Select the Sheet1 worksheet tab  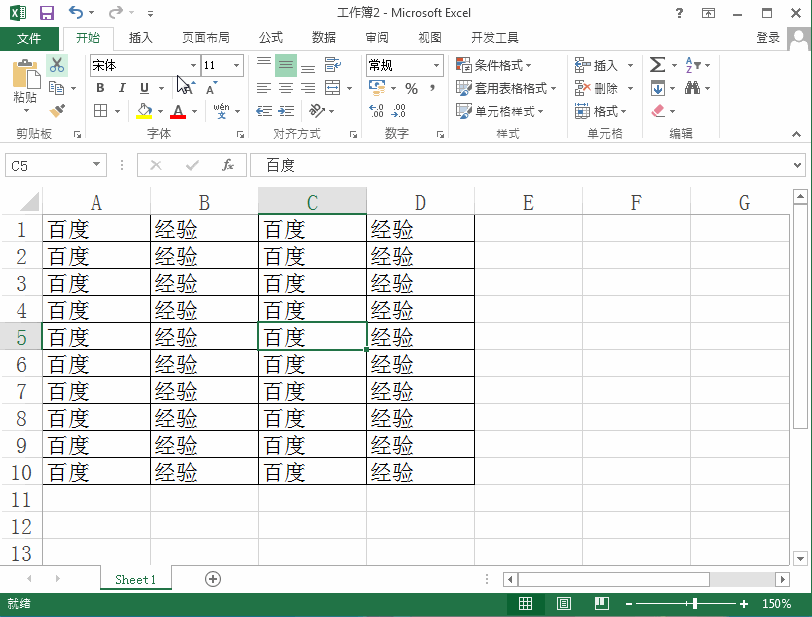pyautogui.click(x=136, y=579)
